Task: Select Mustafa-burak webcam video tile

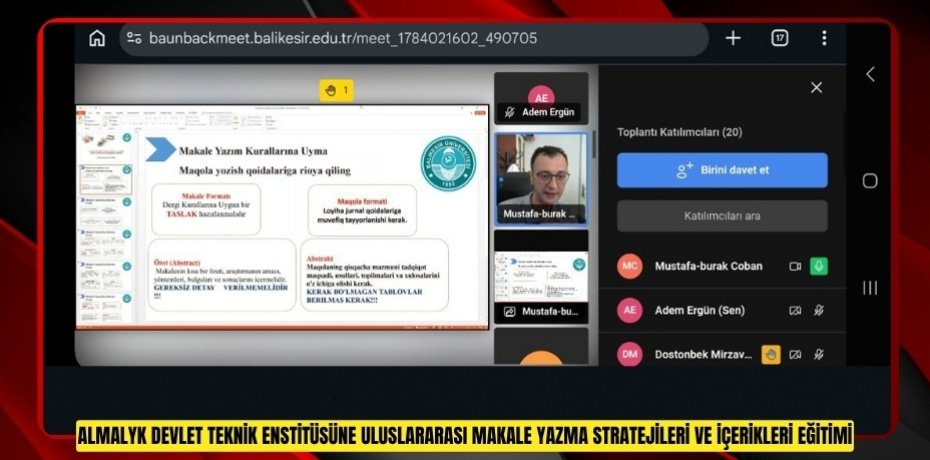Action: 541,178
